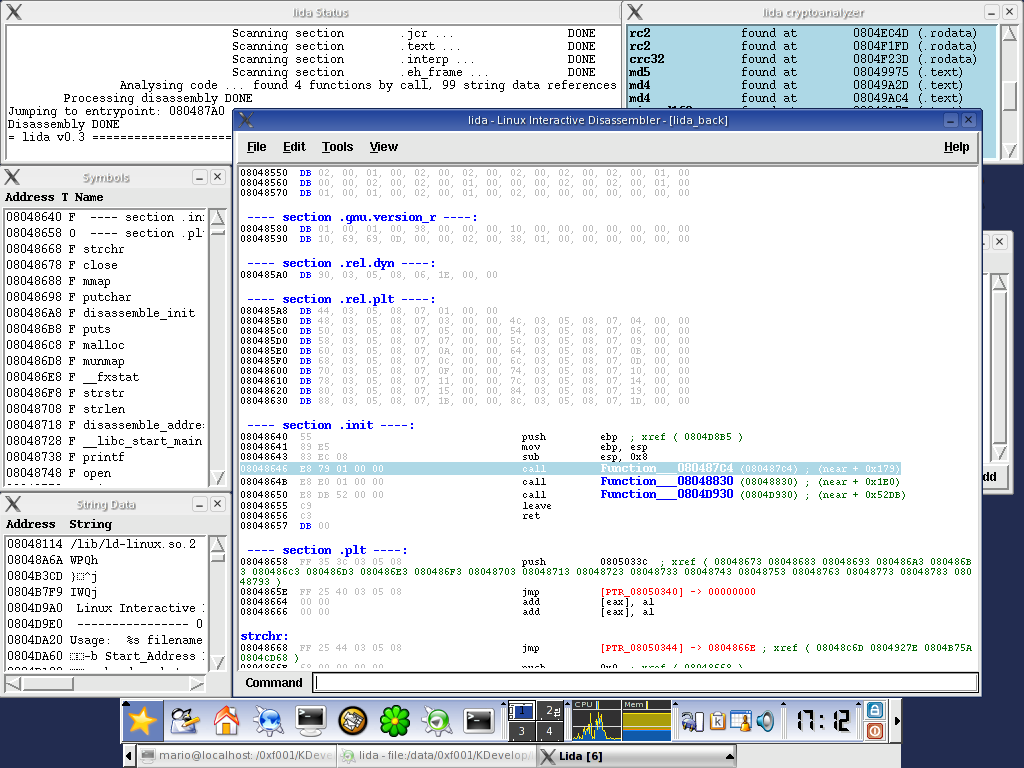Click into the Command input field
The image size is (1024, 768).
(x=646, y=682)
